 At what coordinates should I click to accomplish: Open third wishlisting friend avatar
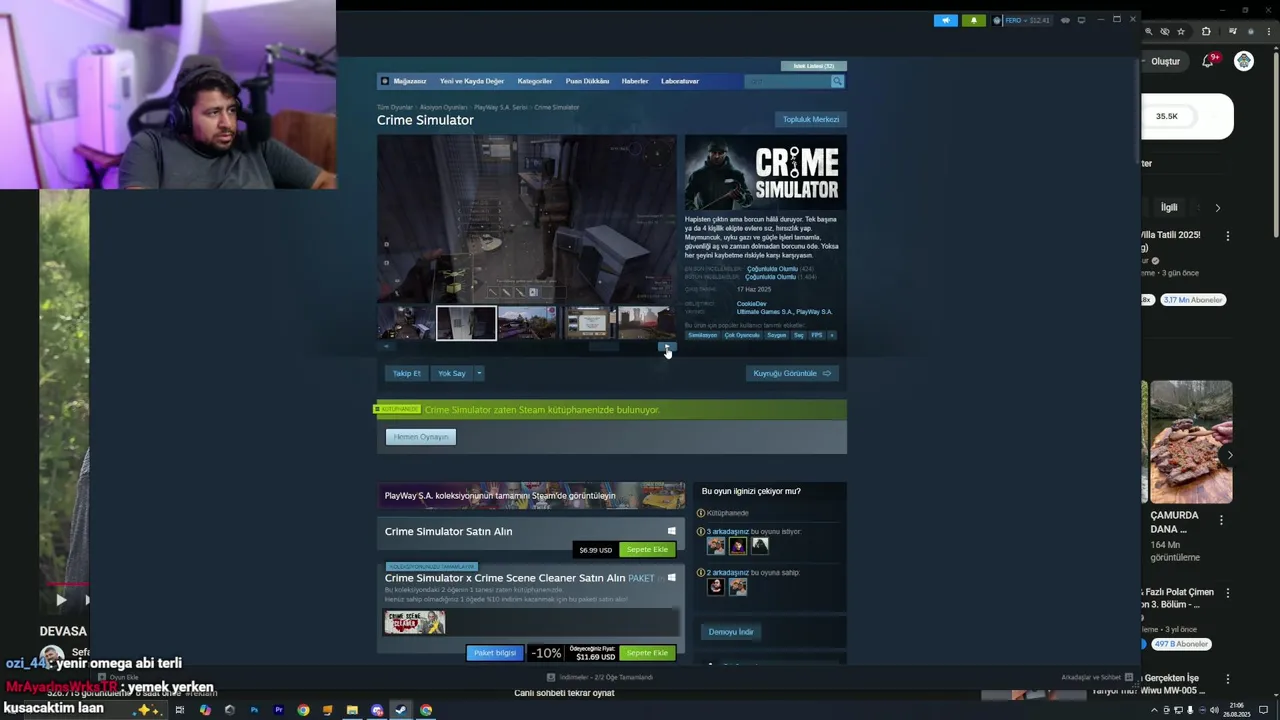760,546
